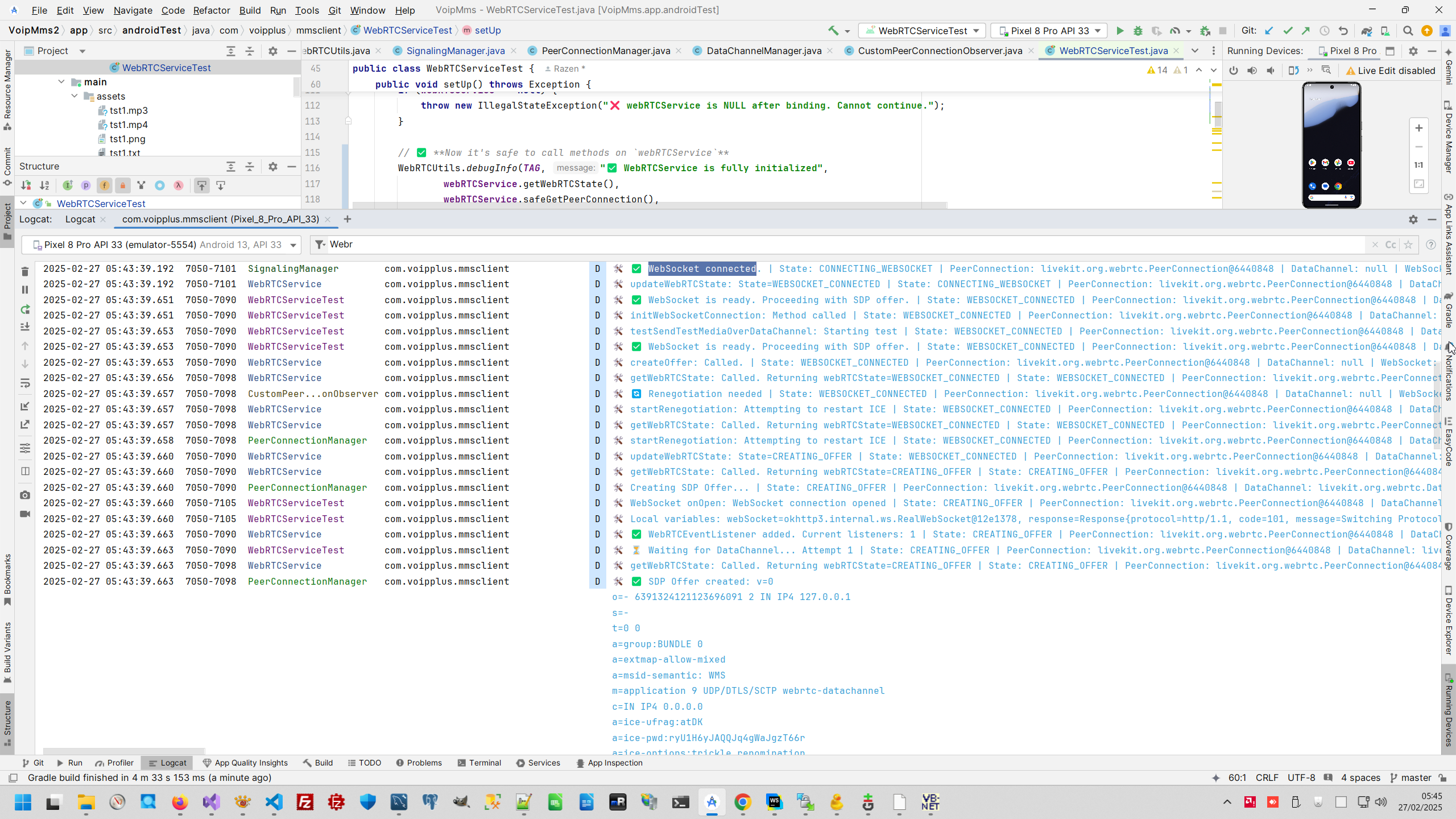Run WebRTCServiceTest with the green play button

coord(1120,31)
